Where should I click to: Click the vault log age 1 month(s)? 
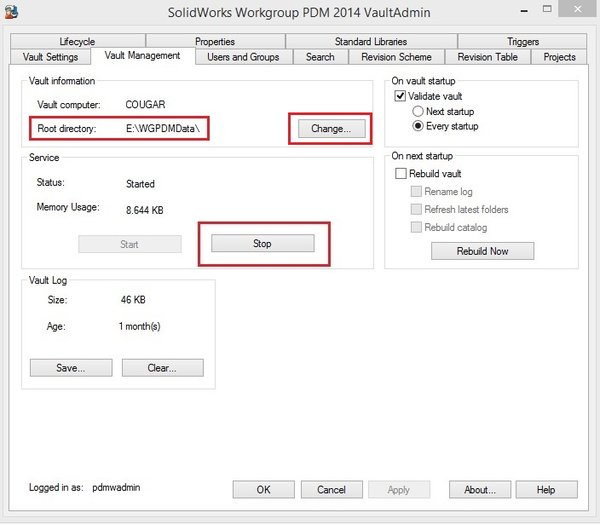pos(140,326)
